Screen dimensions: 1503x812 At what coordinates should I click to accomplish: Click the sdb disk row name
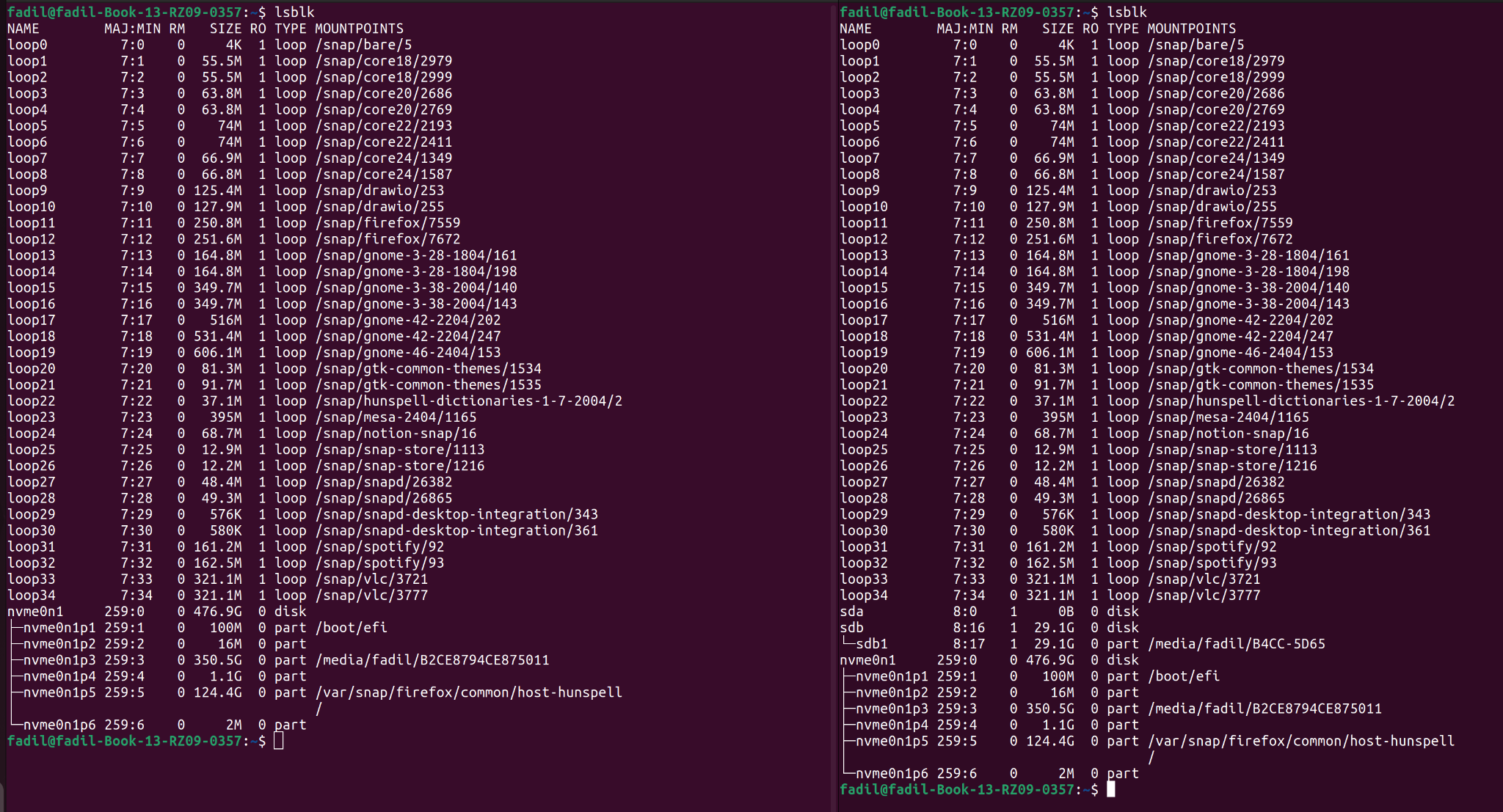coord(851,628)
